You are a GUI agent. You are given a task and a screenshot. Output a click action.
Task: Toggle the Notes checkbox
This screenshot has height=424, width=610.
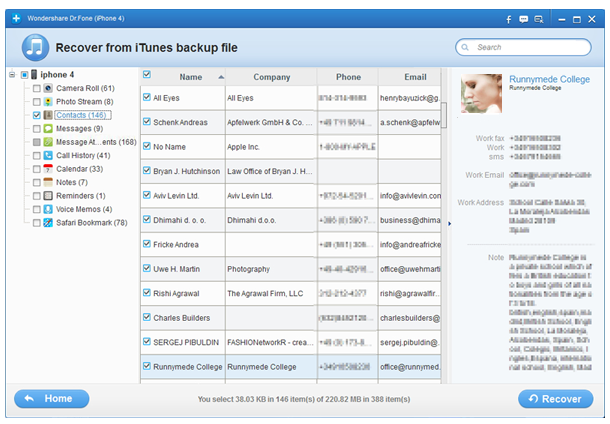point(37,182)
